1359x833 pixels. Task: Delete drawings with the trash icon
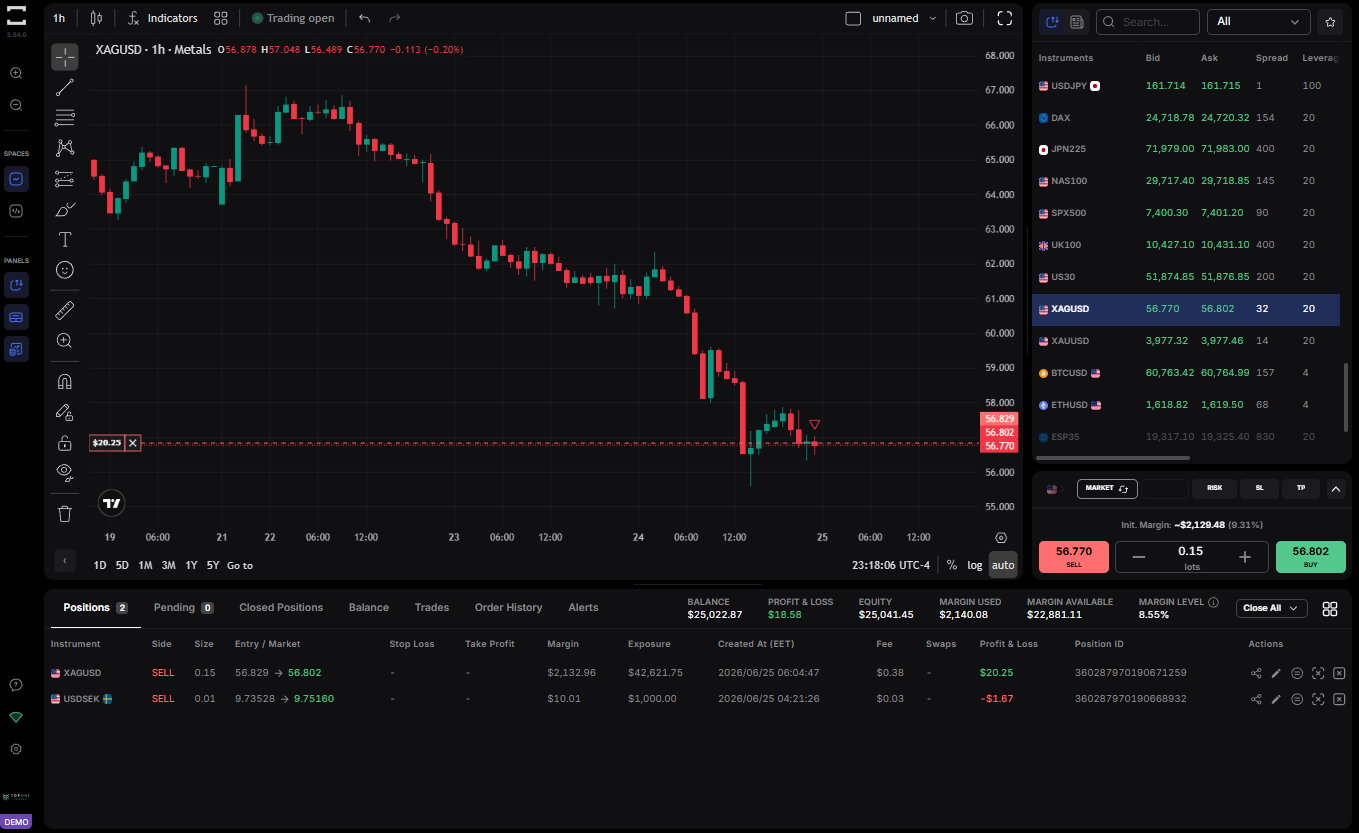(65, 514)
